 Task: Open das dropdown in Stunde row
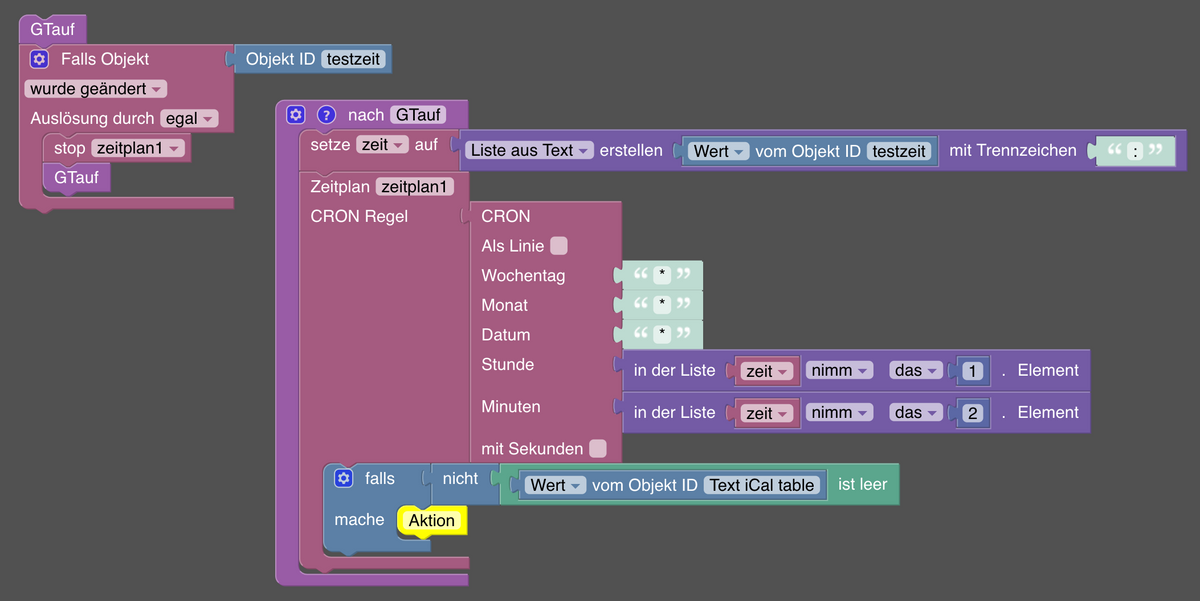tap(917, 370)
